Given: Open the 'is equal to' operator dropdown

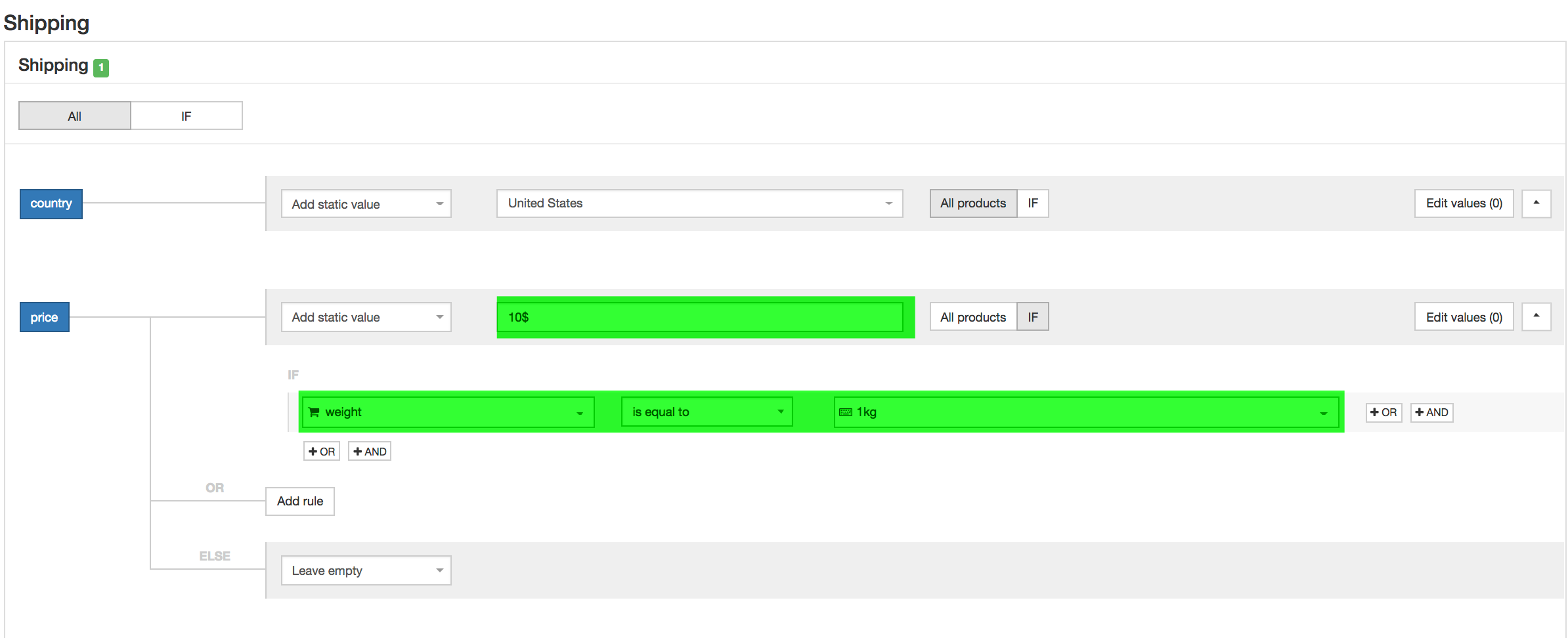Looking at the screenshot, I should coord(707,412).
